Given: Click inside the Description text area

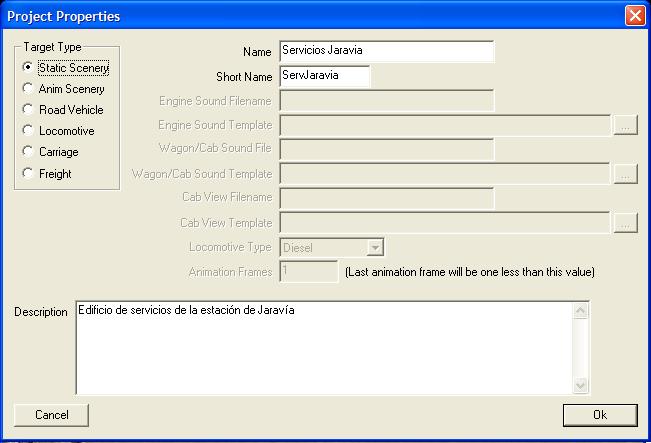Looking at the screenshot, I should 324,347.
